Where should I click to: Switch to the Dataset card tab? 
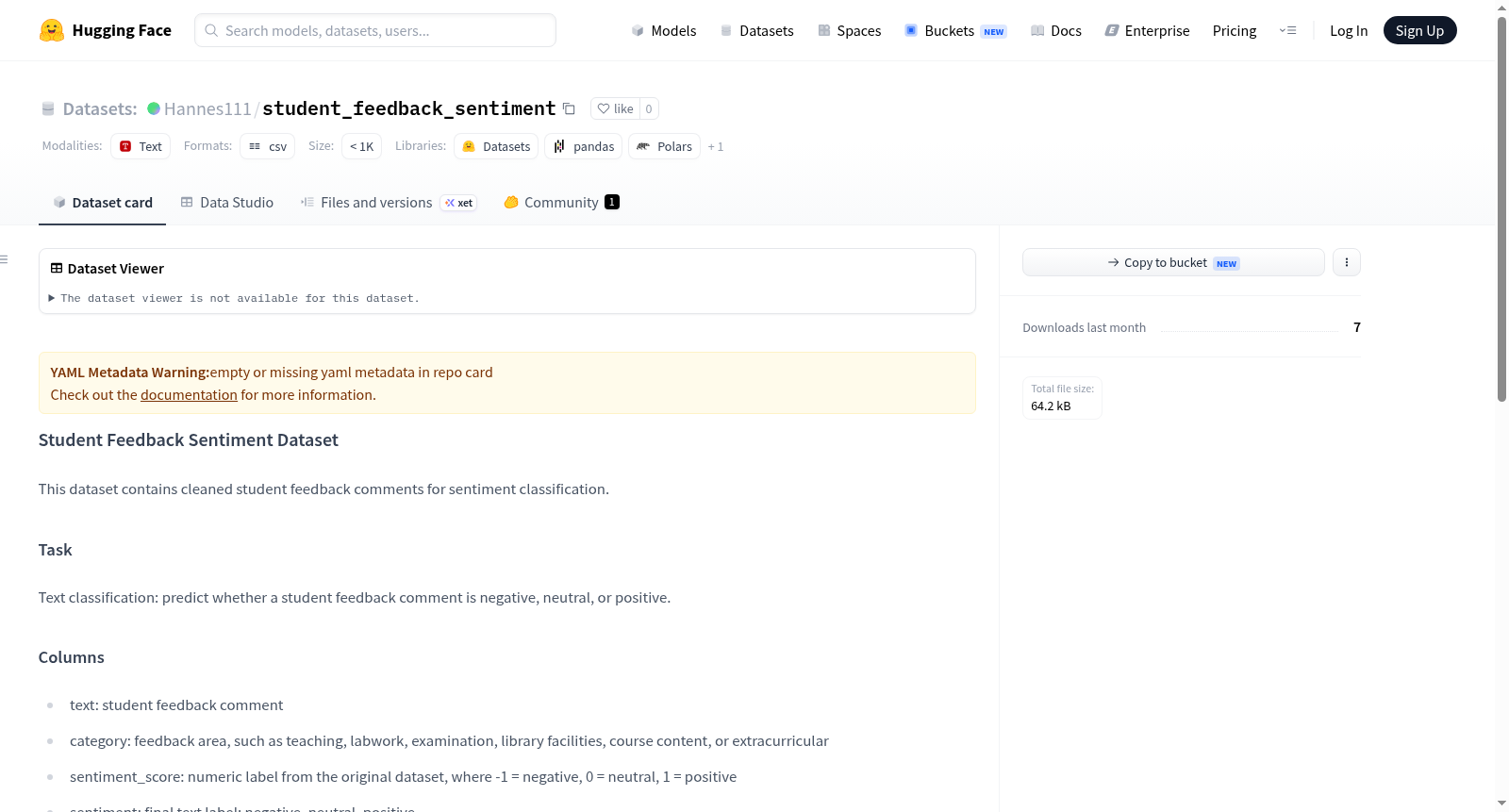[x=103, y=202]
